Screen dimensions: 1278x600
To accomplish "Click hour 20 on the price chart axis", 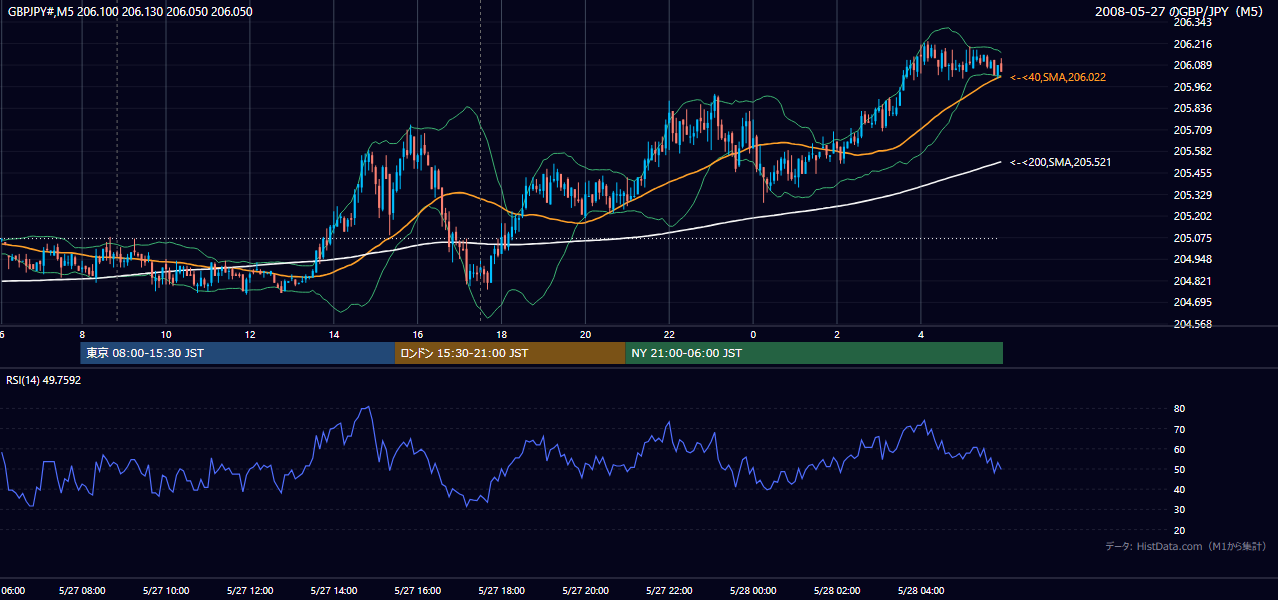I will click(586, 335).
